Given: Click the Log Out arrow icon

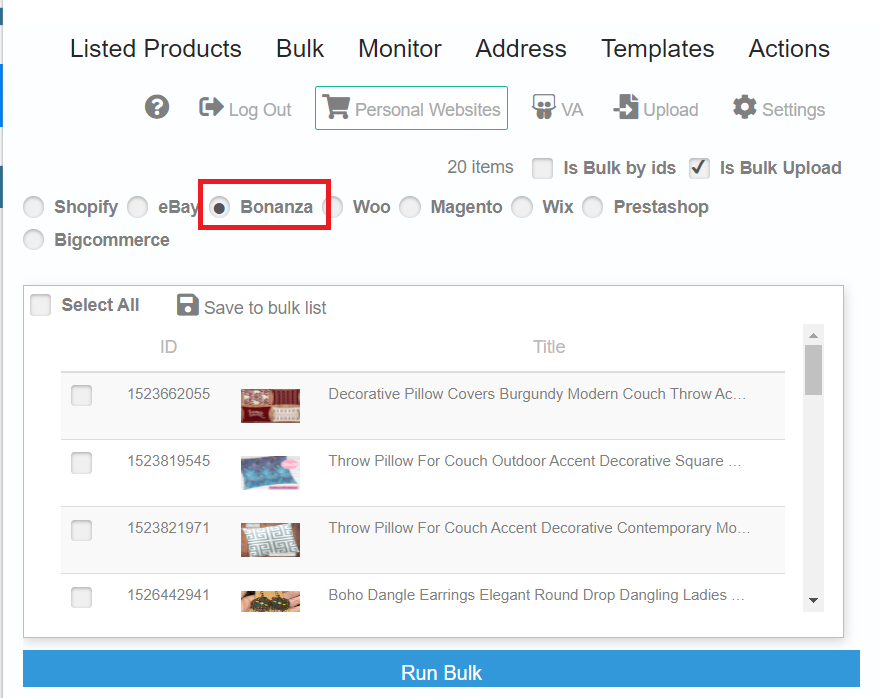Looking at the screenshot, I should pos(211,107).
